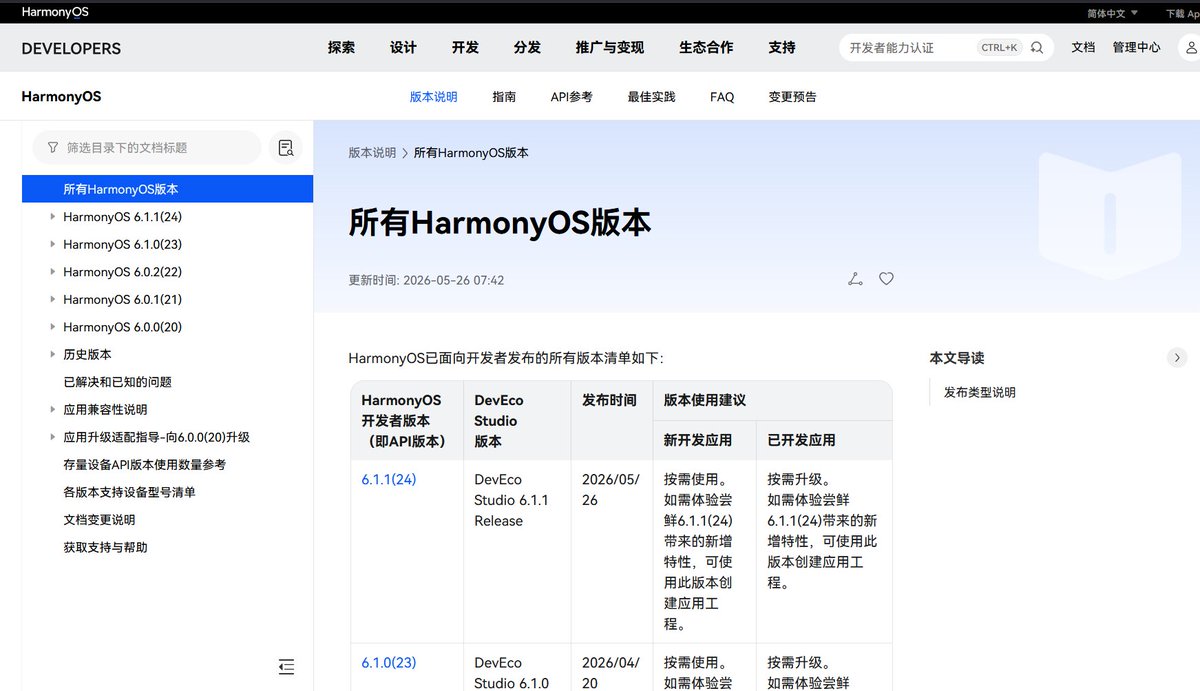Collapse the 本文导读 panel arrow
Image resolution: width=1200 pixels, height=691 pixels.
tap(1177, 357)
